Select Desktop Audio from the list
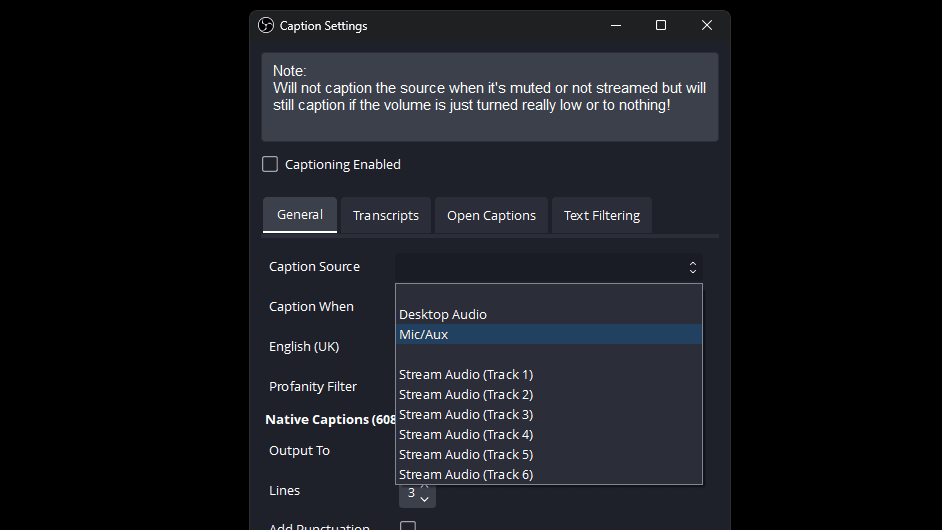The image size is (942, 530). point(443,315)
